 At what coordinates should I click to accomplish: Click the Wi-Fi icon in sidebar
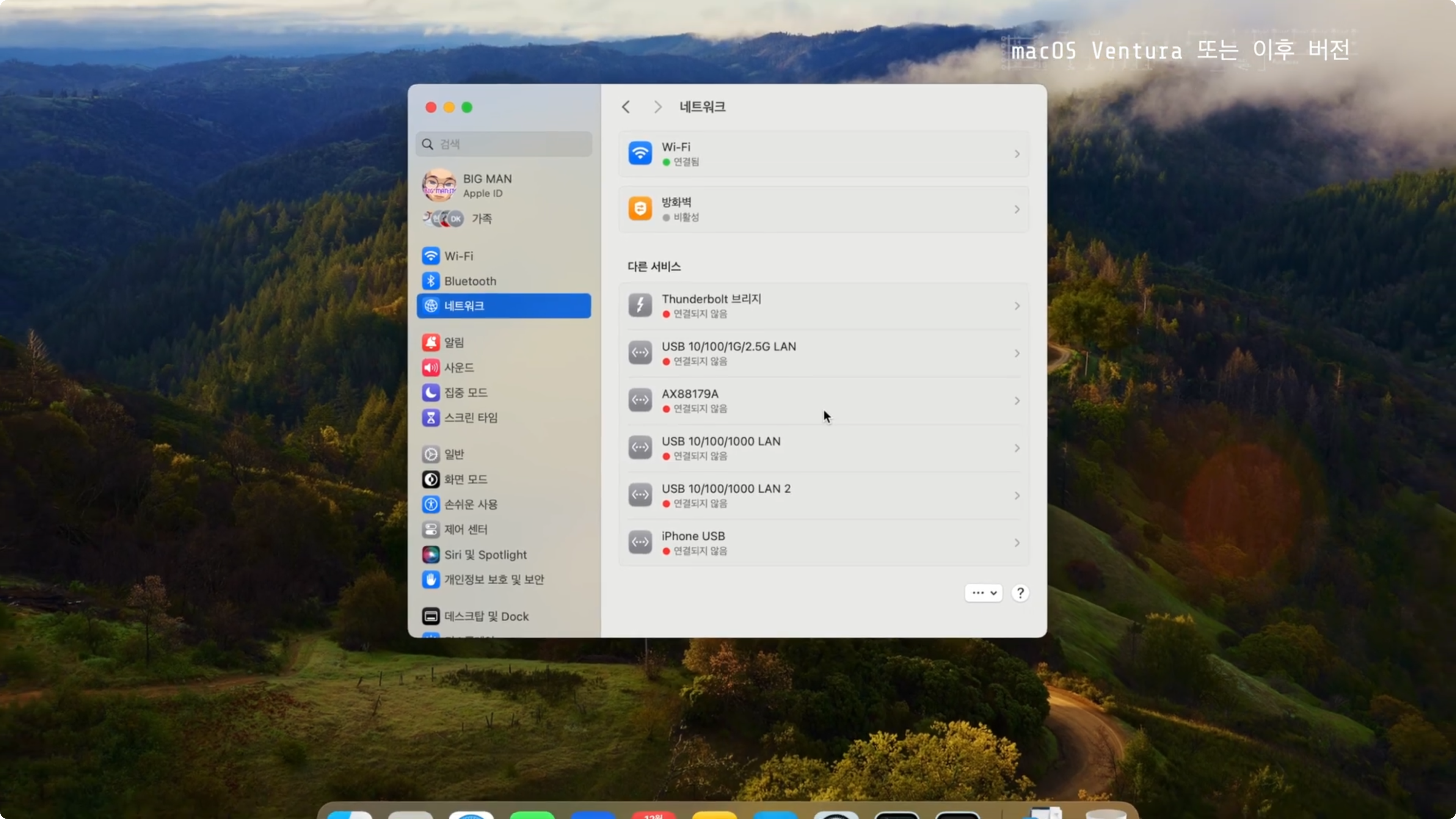[x=431, y=256]
